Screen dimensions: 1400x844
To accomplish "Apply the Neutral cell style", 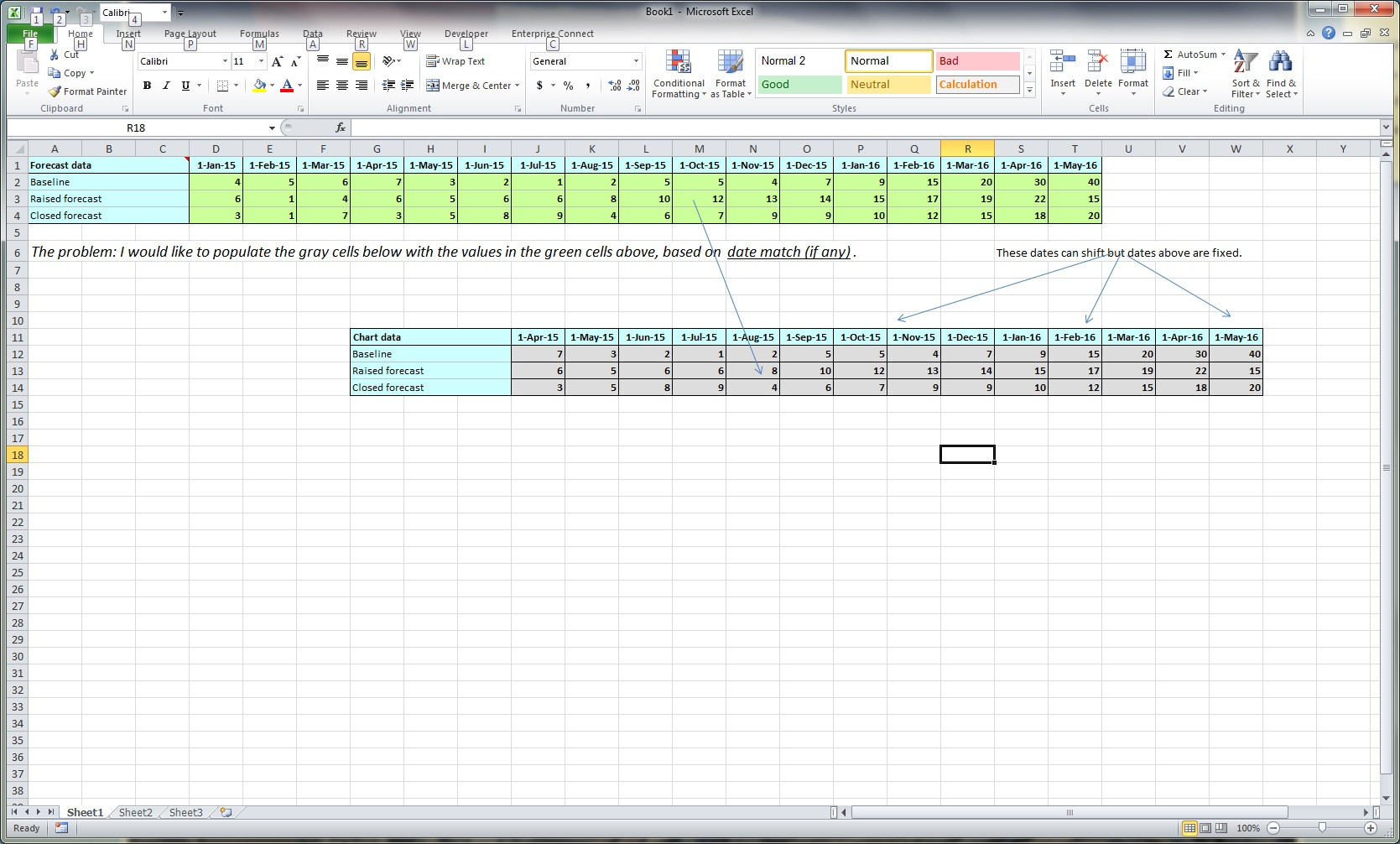I will point(889,85).
